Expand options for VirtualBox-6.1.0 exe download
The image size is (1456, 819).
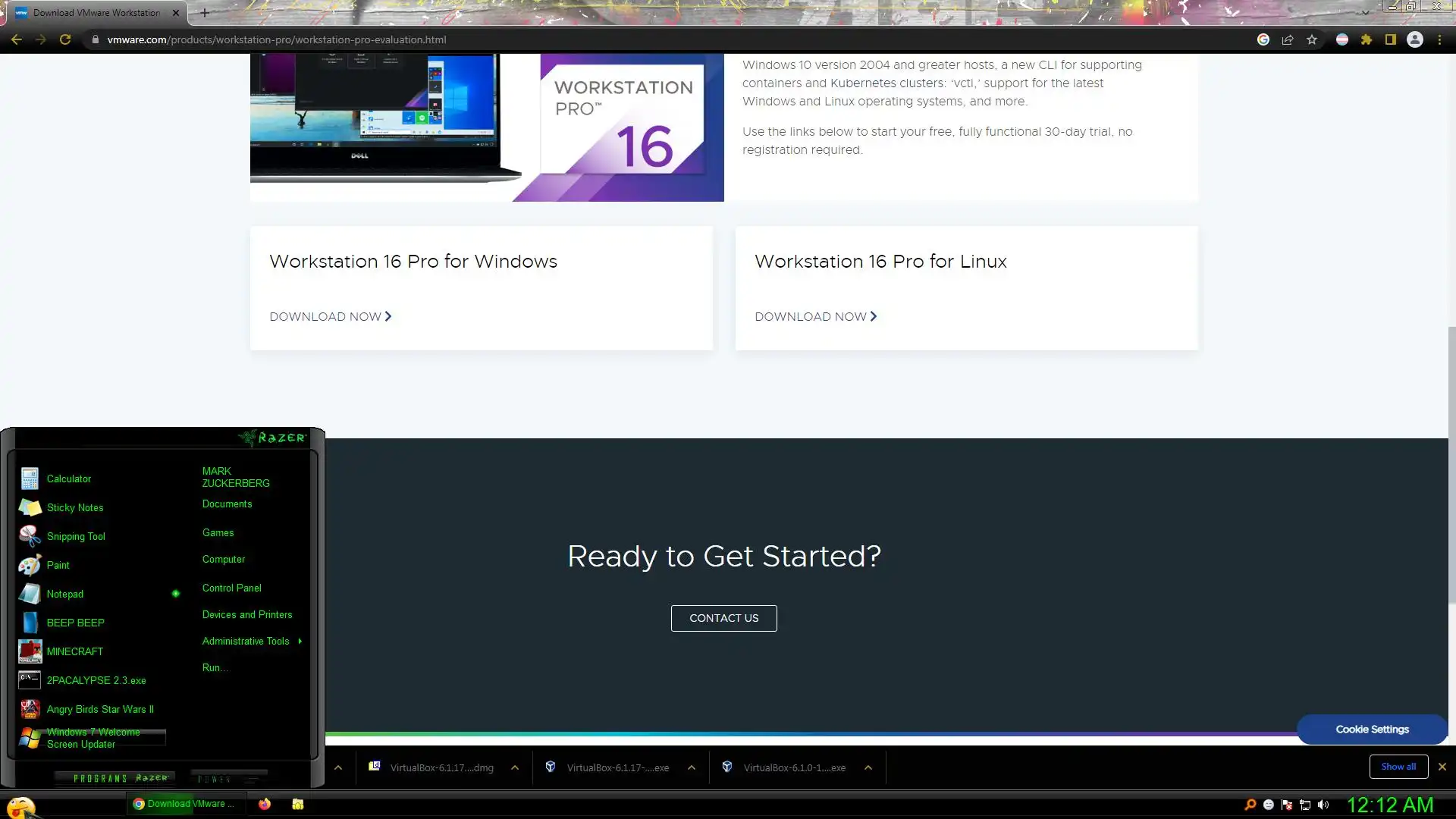pyautogui.click(x=868, y=767)
